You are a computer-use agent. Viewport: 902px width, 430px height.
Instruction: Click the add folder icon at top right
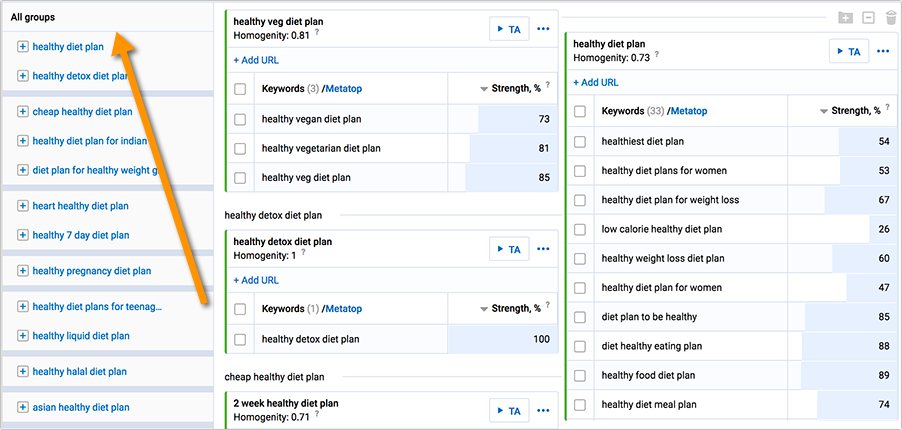click(845, 17)
